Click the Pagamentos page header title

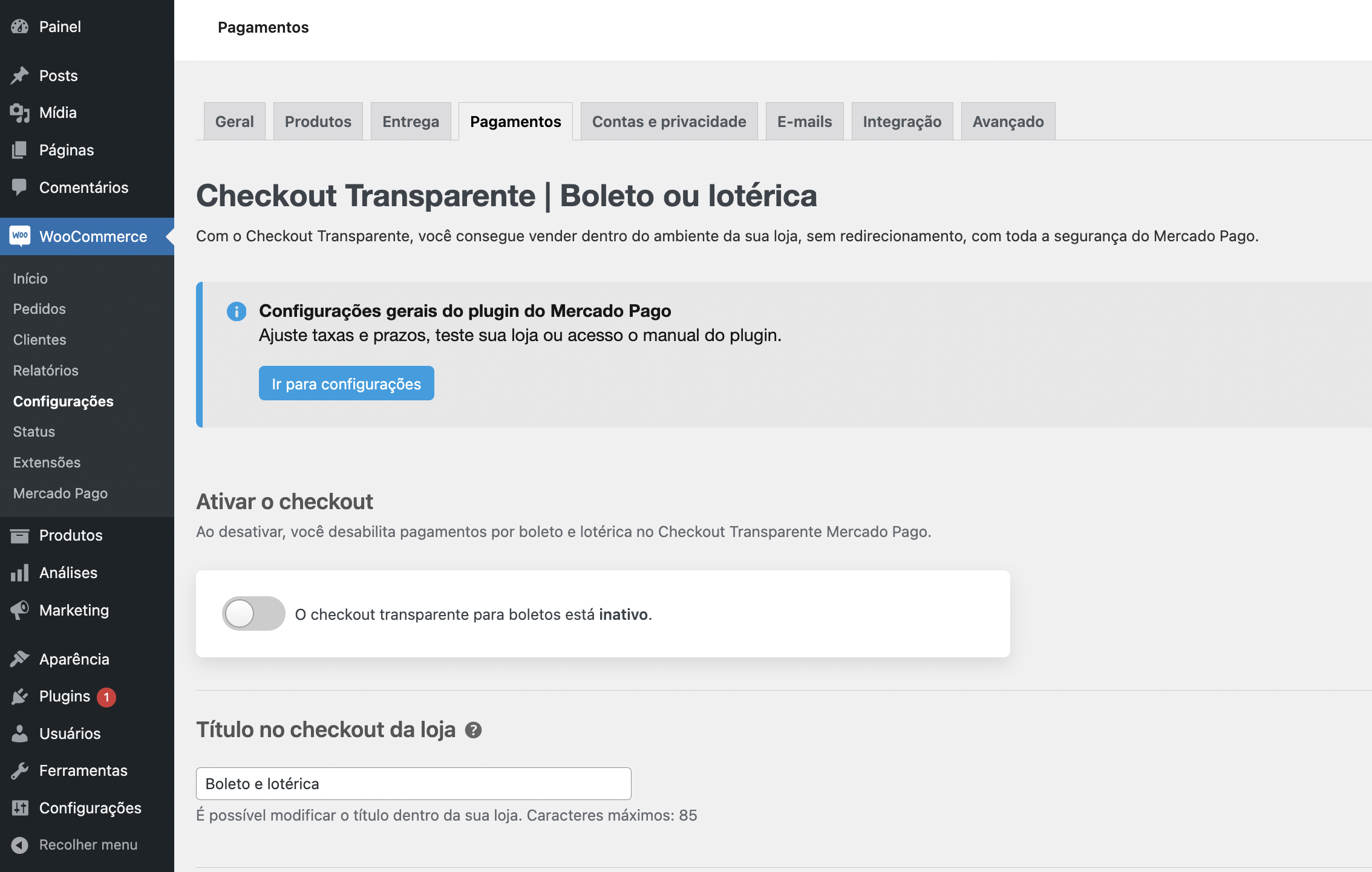[263, 27]
